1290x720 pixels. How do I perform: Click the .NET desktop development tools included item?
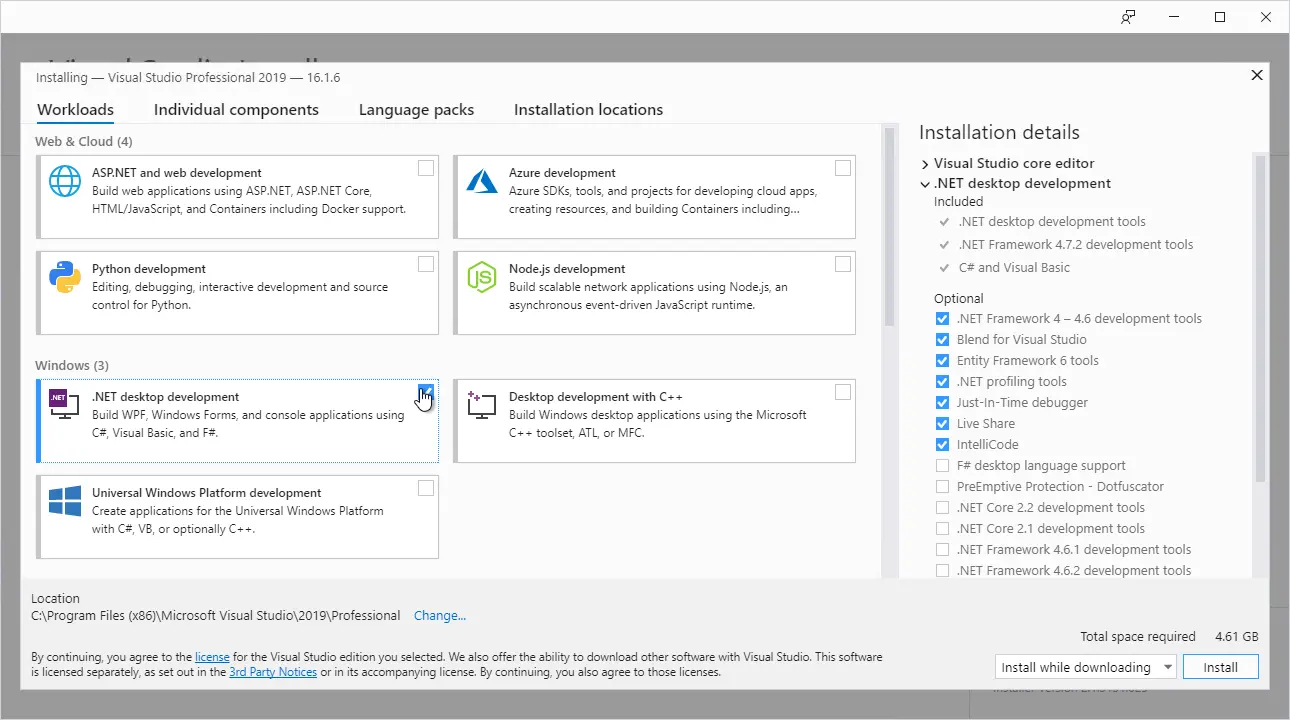1052,222
